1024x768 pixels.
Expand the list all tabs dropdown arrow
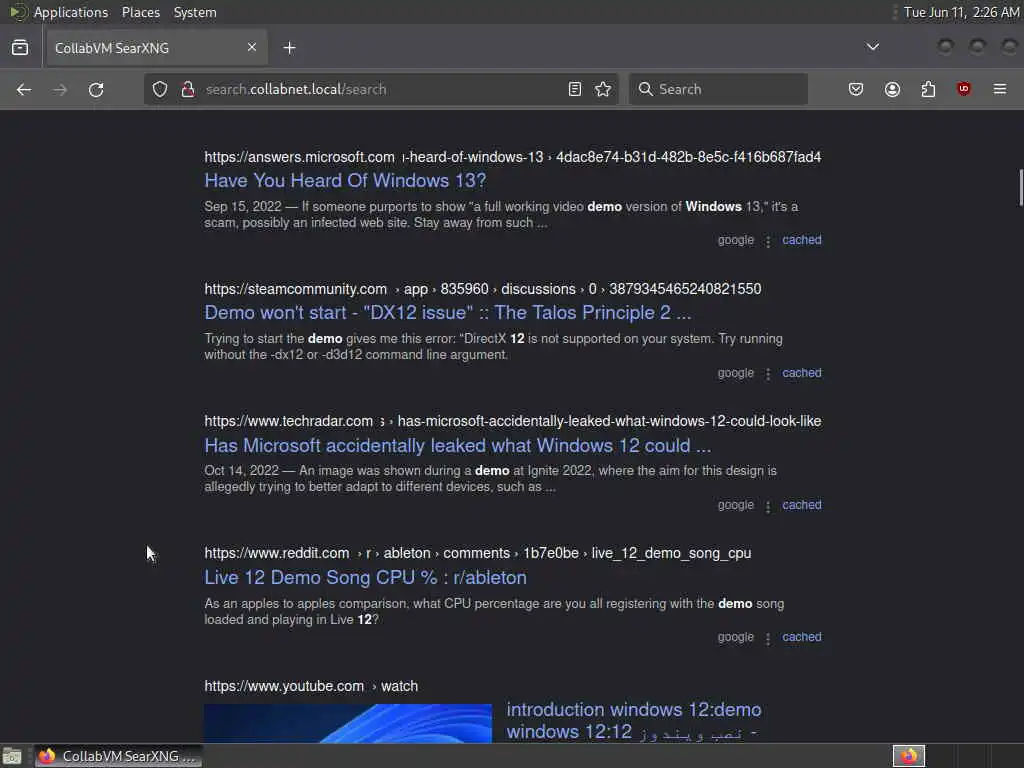click(872, 47)
